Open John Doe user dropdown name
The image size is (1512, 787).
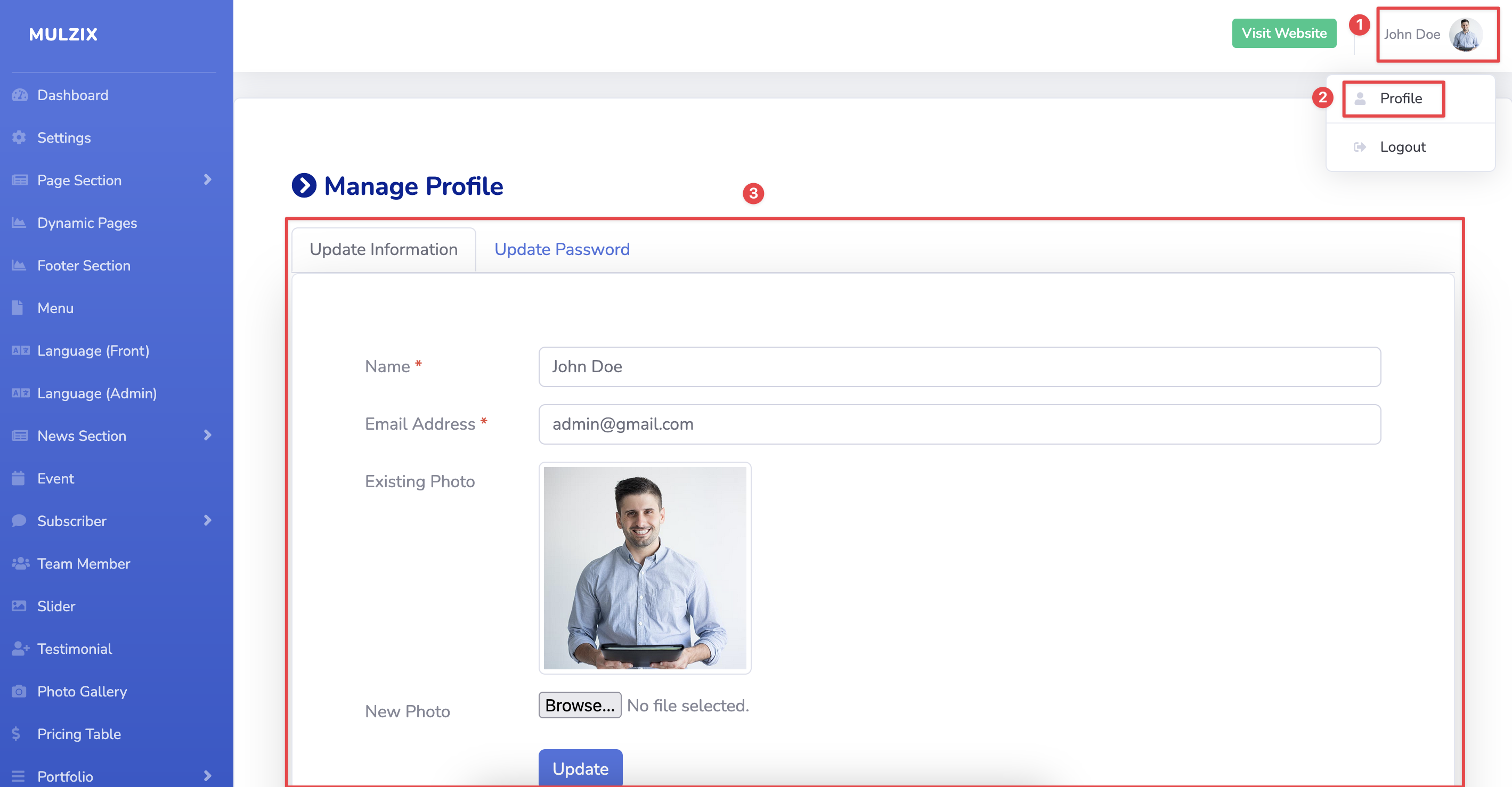coord(1412,34)
